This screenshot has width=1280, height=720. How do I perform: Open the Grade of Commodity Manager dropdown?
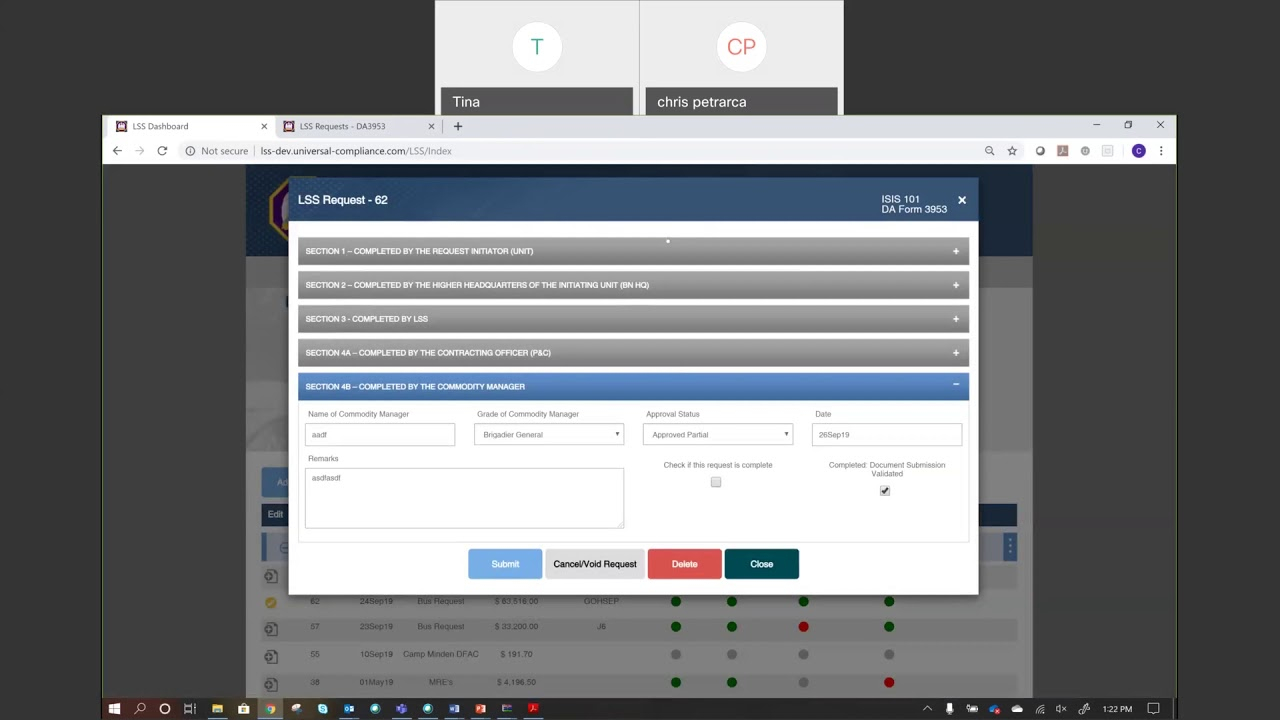click(x=549, y=434)
